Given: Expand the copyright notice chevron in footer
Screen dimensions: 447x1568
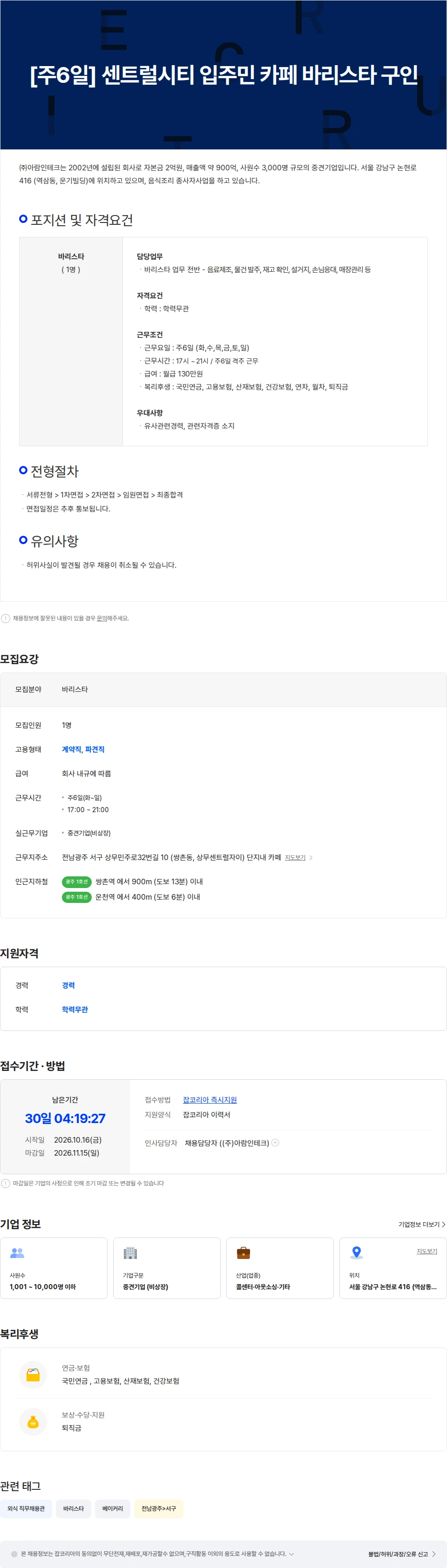Looking at the screenshot, I should [291, 1554].
